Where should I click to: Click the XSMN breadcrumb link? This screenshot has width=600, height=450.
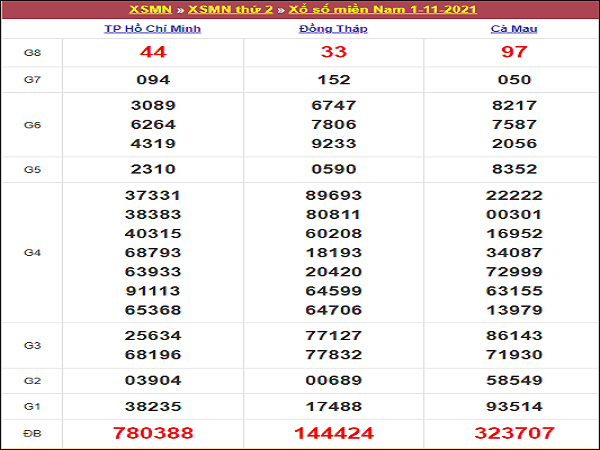pyautogui.click(x=151, y=10)
